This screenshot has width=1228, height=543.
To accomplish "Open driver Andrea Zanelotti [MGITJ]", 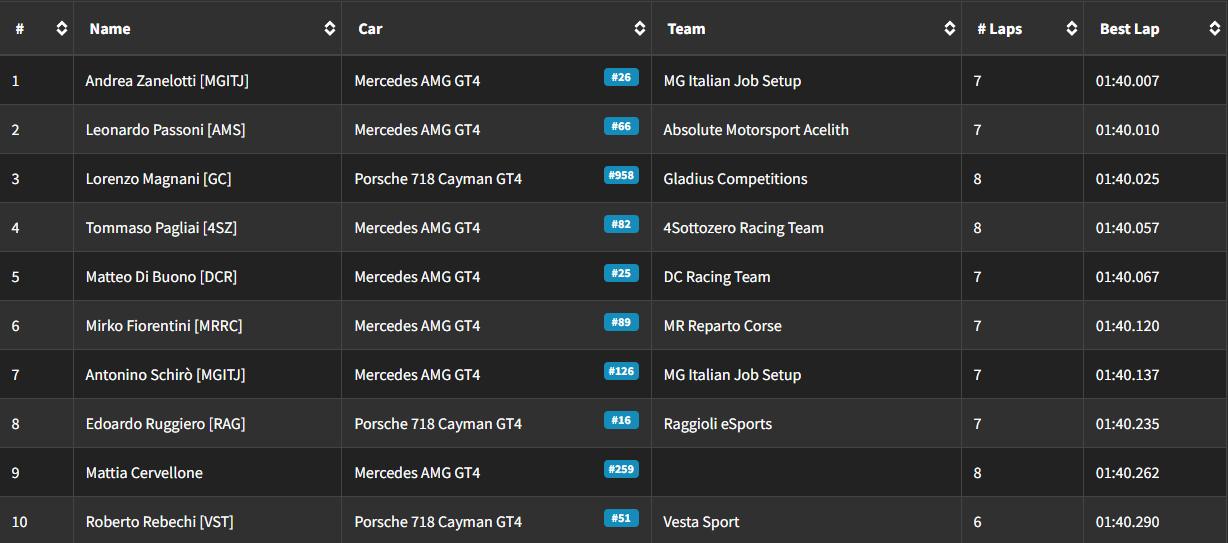I will click(167, 81).
